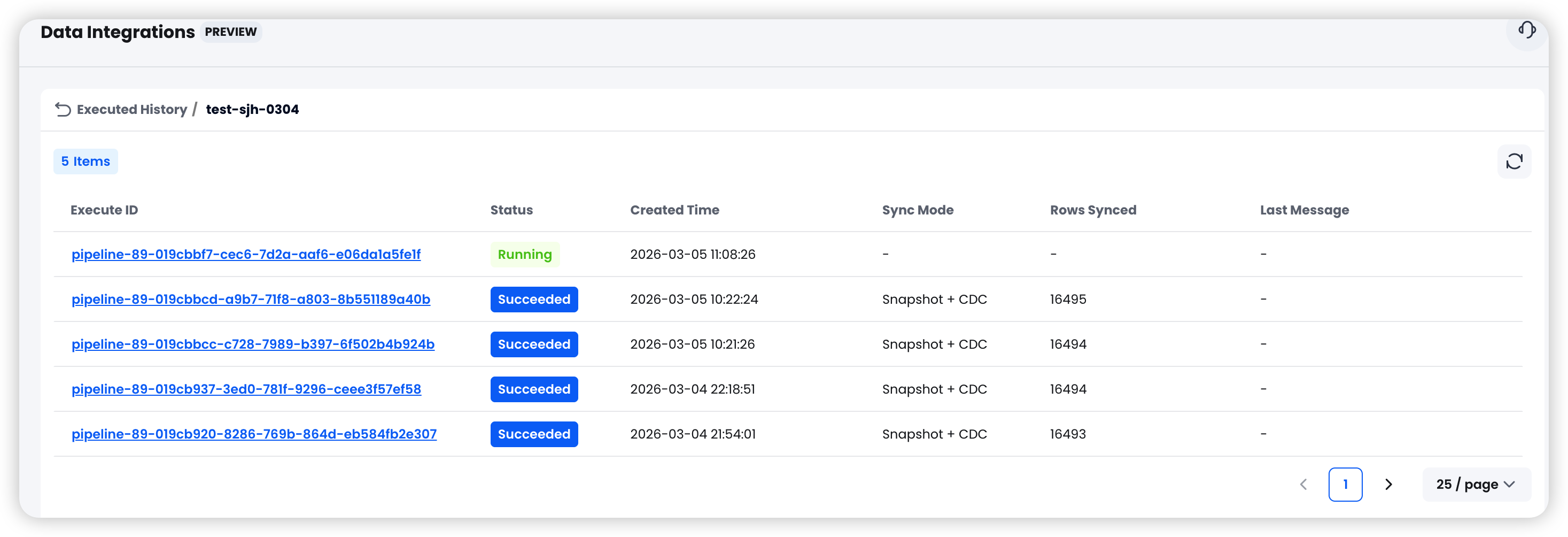This screenshot has height=537, width=1568.
Task: Click the back arrow icon beside Executed History
Action: coord(63,110)
